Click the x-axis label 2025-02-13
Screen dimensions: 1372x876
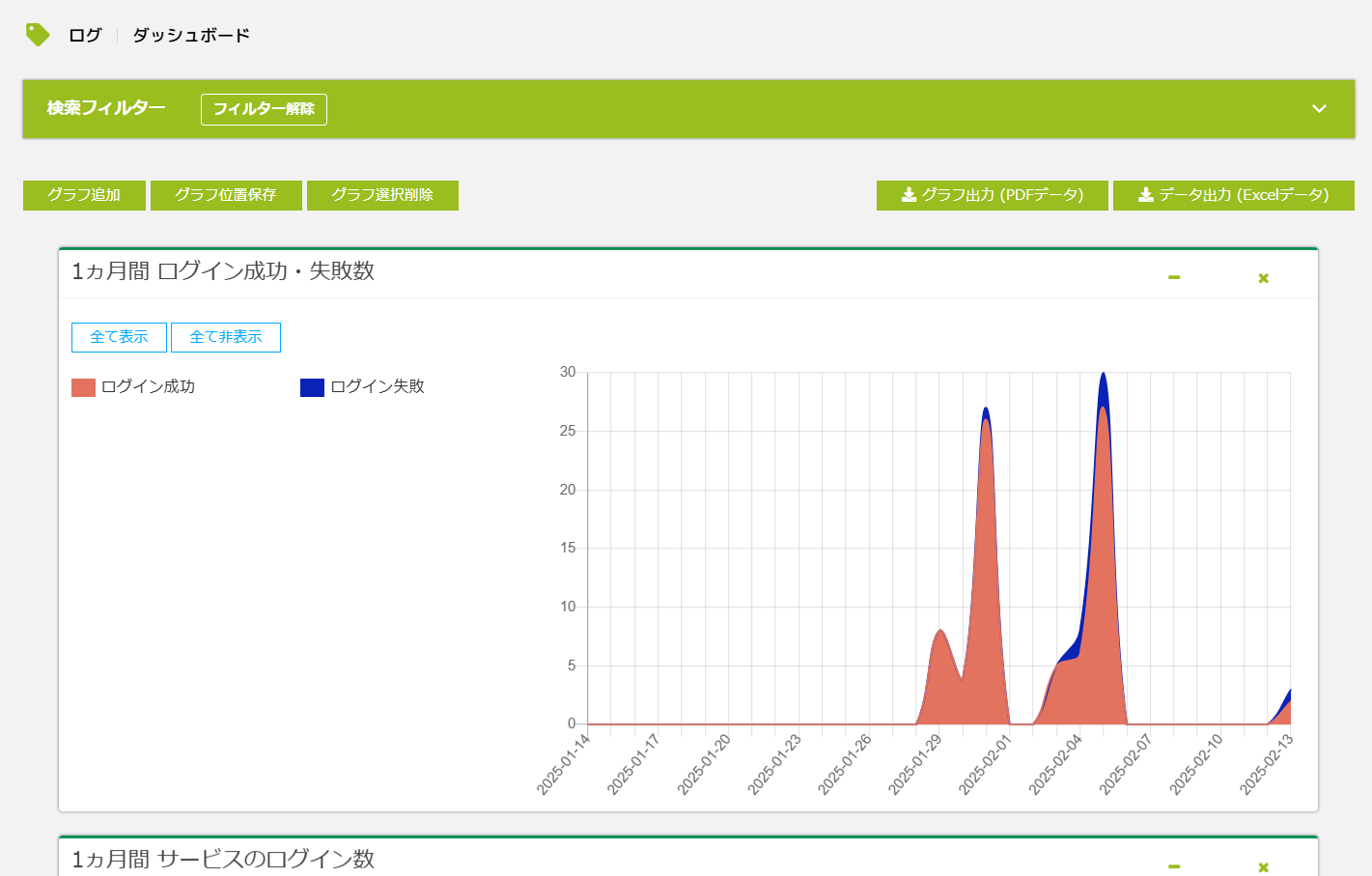pyautogui.click(x=1267, y=764)
